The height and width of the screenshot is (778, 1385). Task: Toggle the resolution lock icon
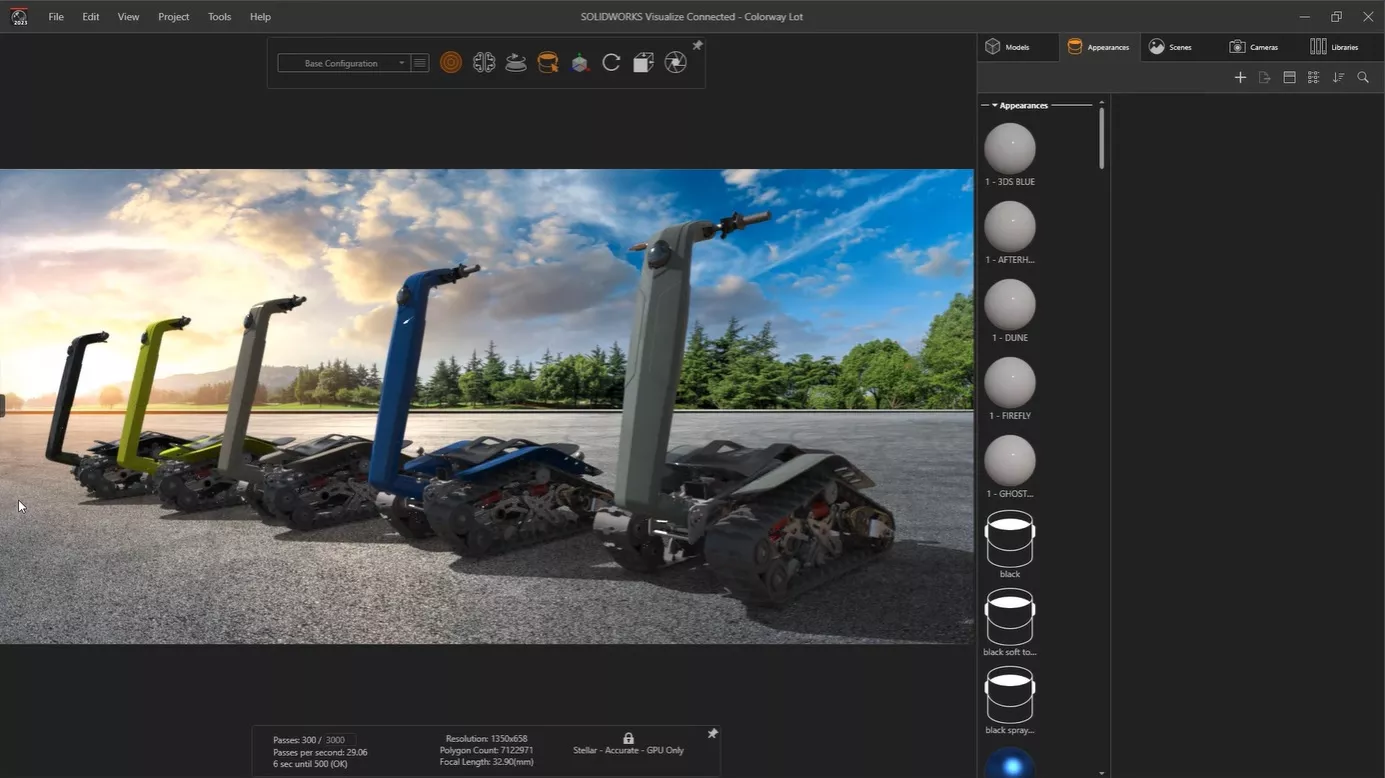(628, 738)
